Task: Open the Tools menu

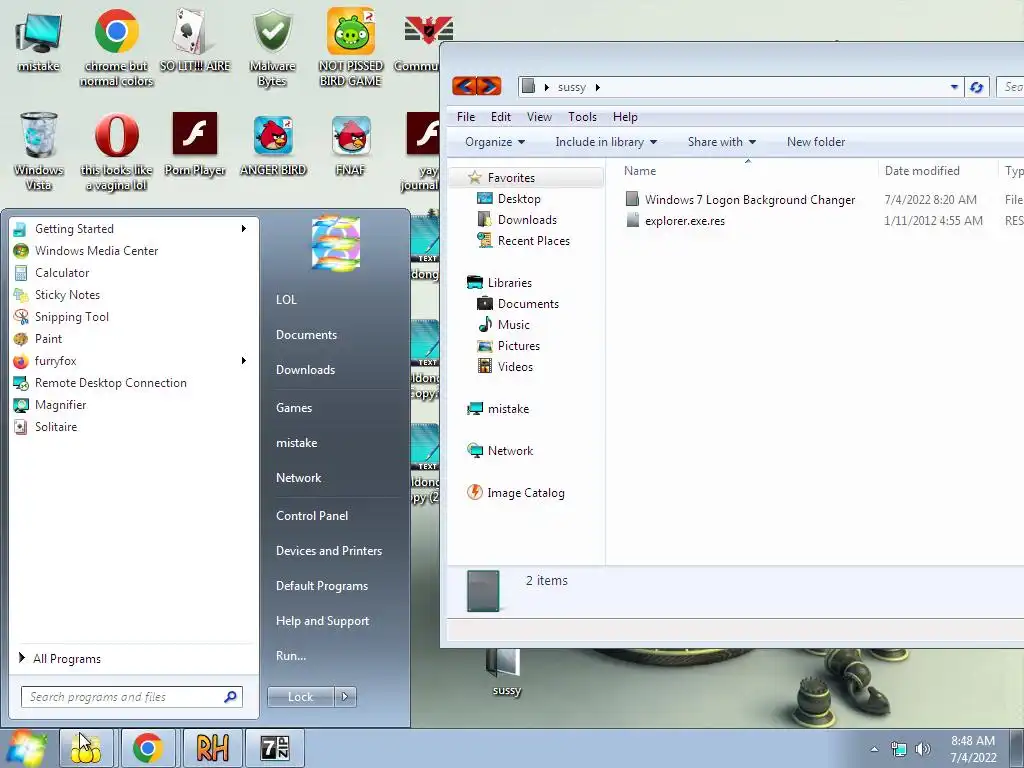Action: click(x=582, y=117)
